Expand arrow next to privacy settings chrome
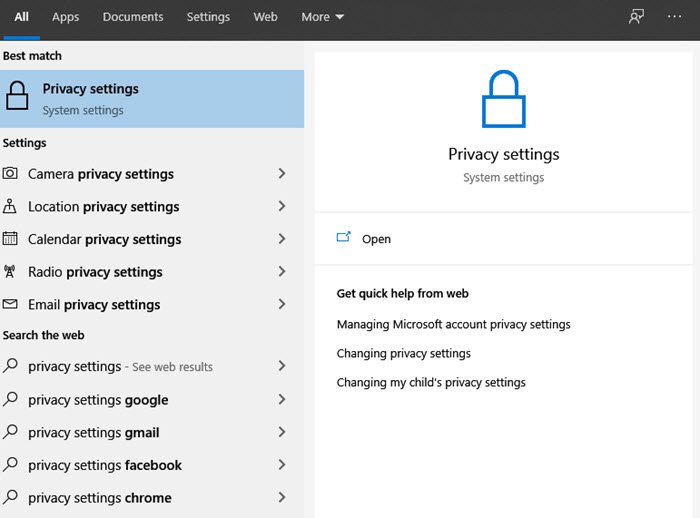 [282, 498]
